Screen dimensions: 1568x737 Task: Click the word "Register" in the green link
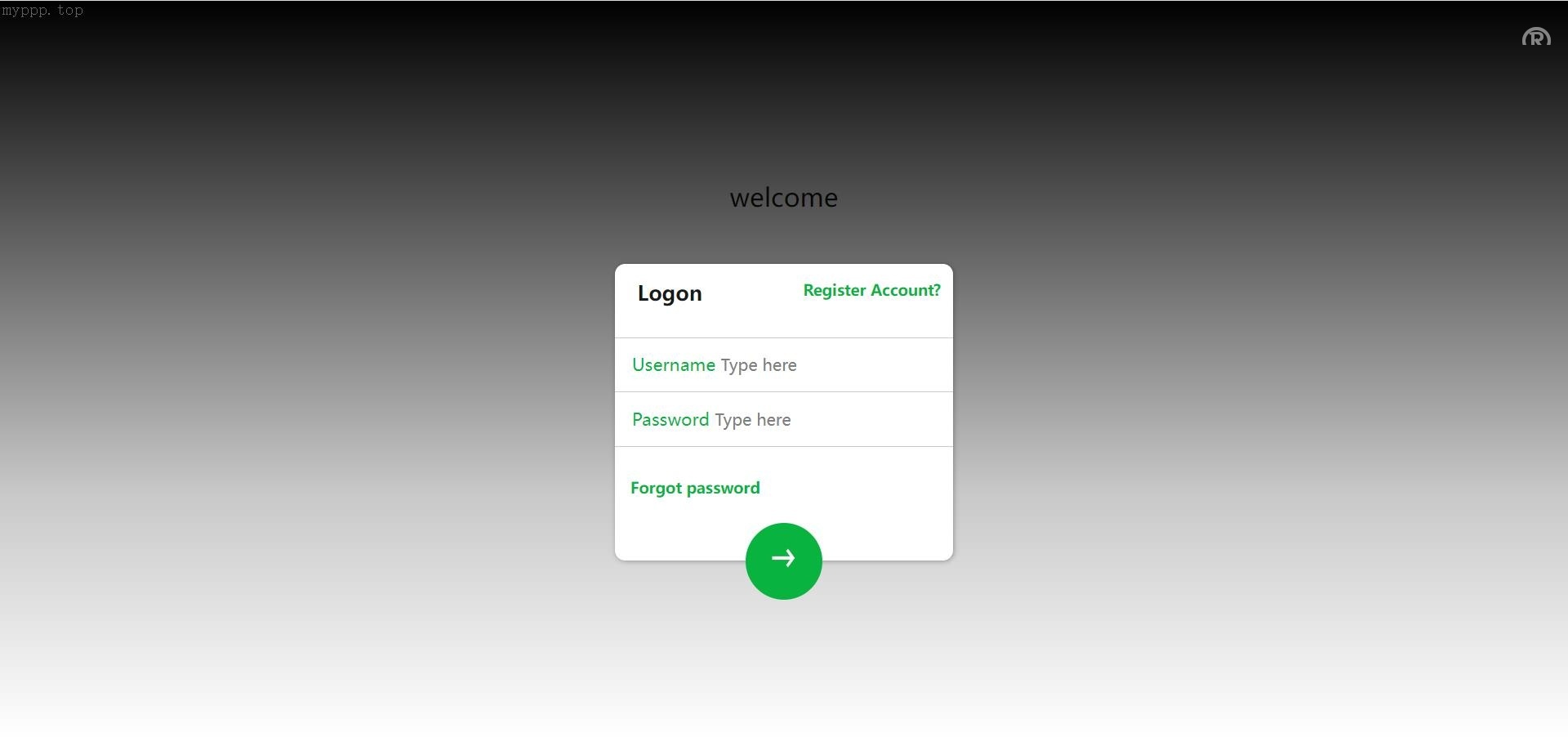coord(835,290)
